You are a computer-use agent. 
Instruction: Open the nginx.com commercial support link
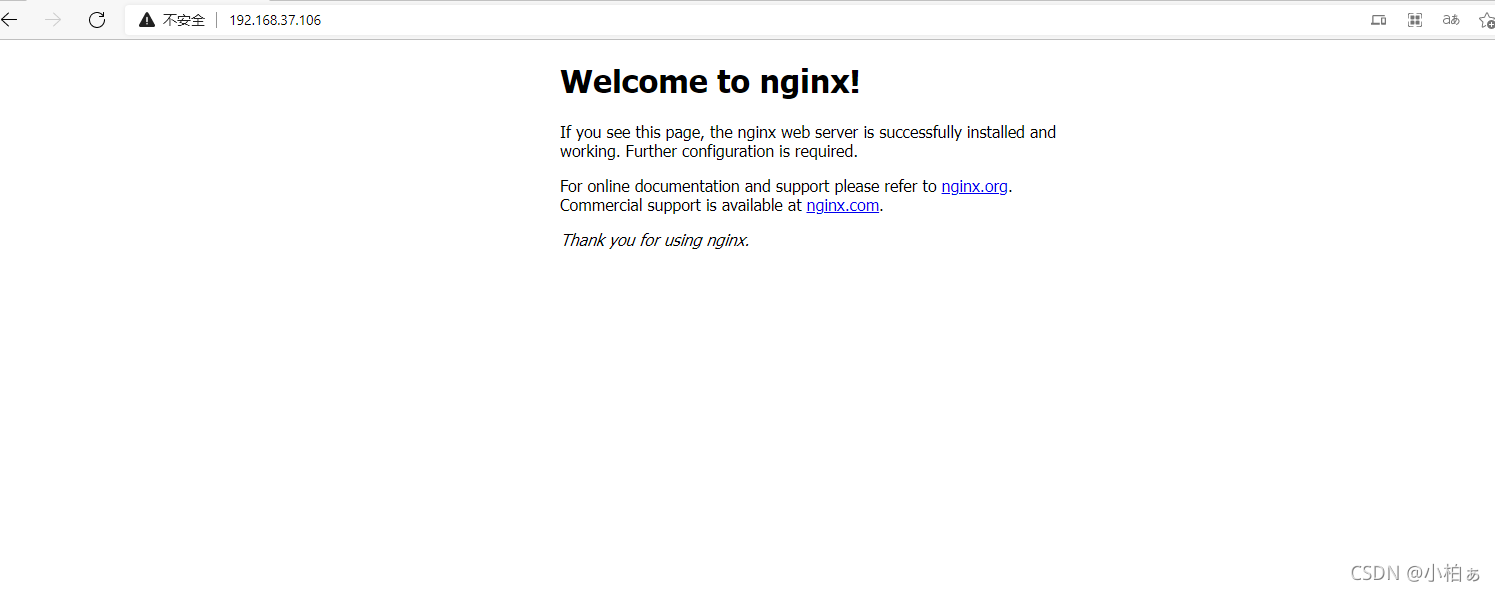(x=842, y=206)
